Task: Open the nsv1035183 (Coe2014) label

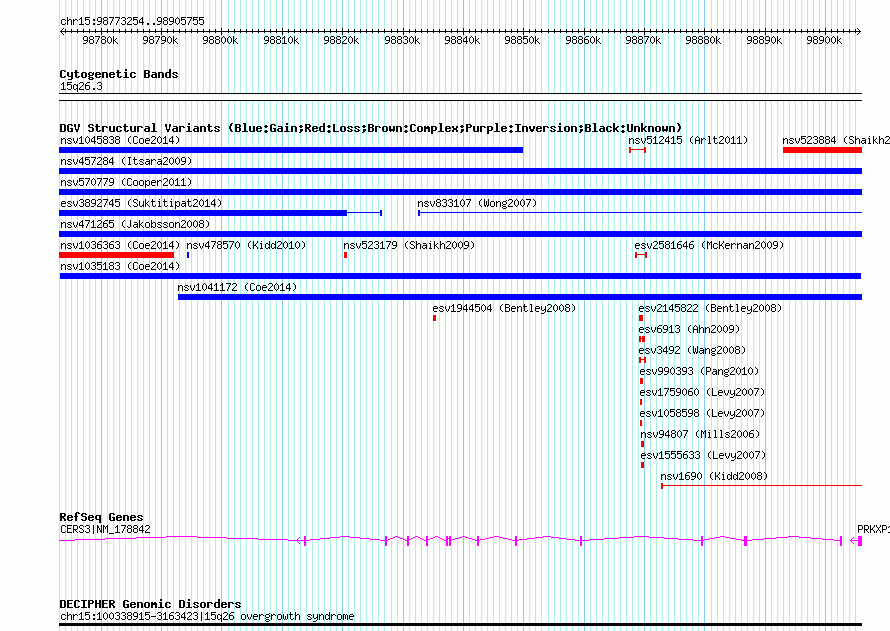Action: pyautogui.click(x=120, y=266)
